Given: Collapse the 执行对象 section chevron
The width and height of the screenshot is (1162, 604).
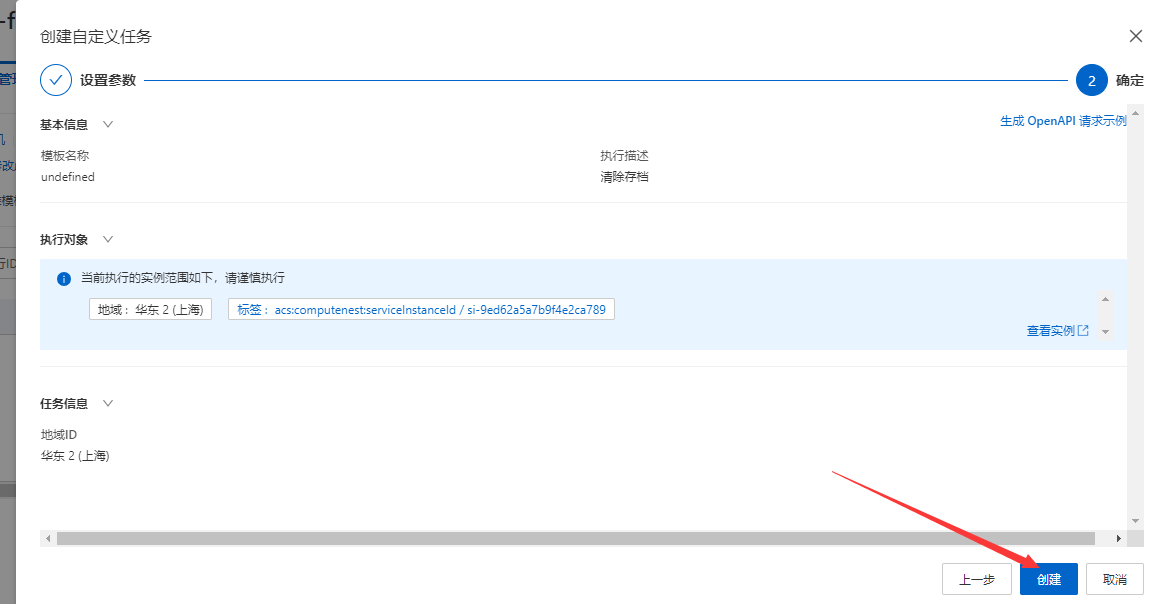Looking at the screenshot, I should pos(107,239).
